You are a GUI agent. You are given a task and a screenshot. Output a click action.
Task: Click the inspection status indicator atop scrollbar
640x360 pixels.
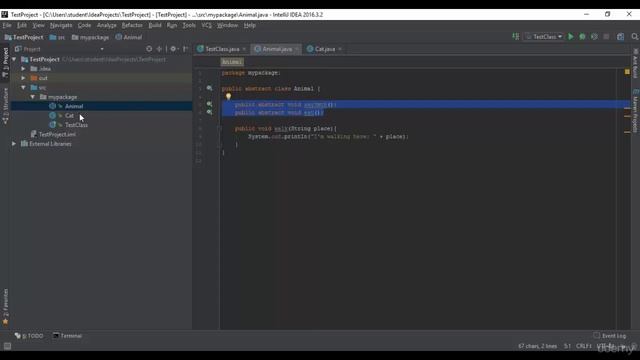pyautogui.click(x=627, y=72)
